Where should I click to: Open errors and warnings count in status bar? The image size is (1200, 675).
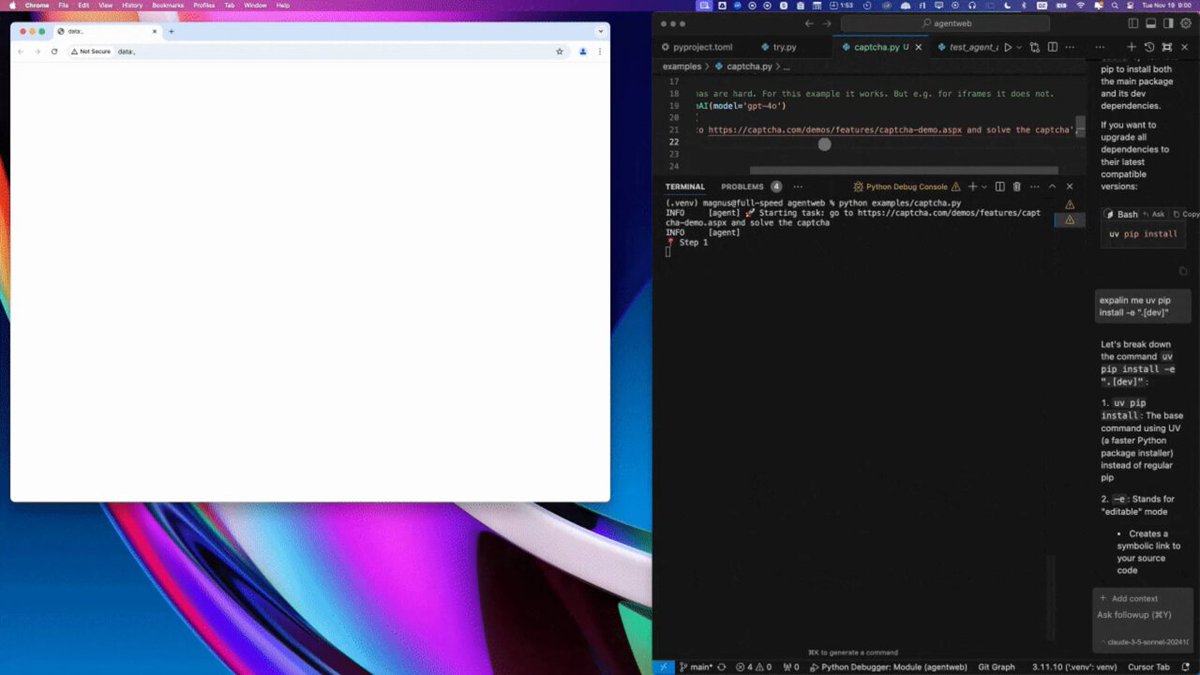[x=754, y=667]
